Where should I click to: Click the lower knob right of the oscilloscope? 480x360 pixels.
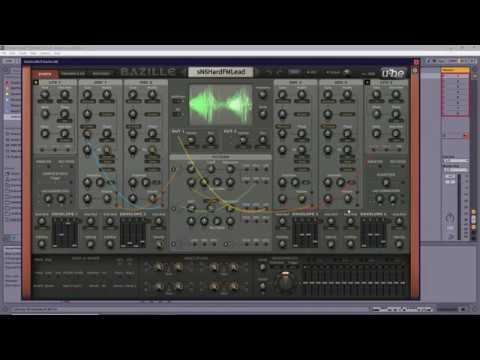click(x=263, y=114)
